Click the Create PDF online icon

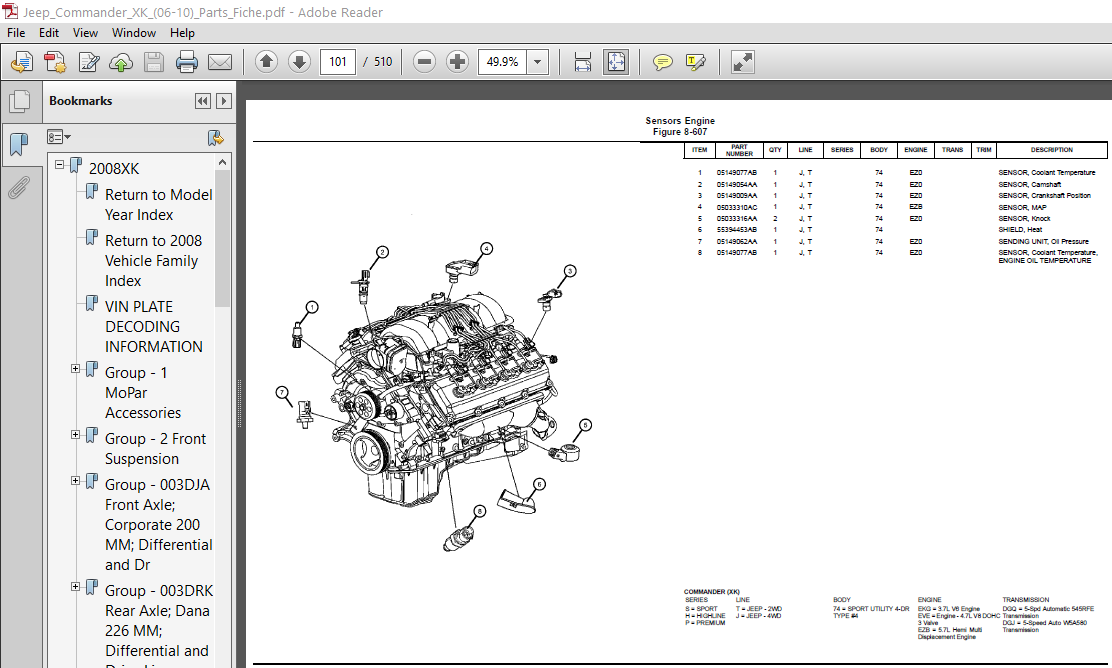[x=21, y=62]
